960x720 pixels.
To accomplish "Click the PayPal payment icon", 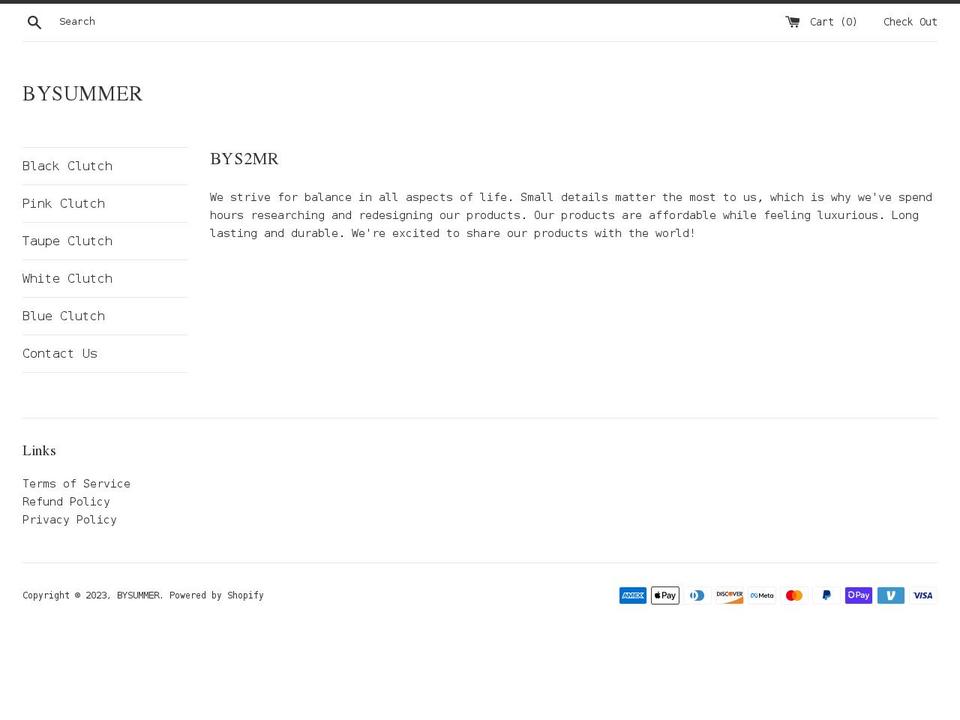I will 826,595.
